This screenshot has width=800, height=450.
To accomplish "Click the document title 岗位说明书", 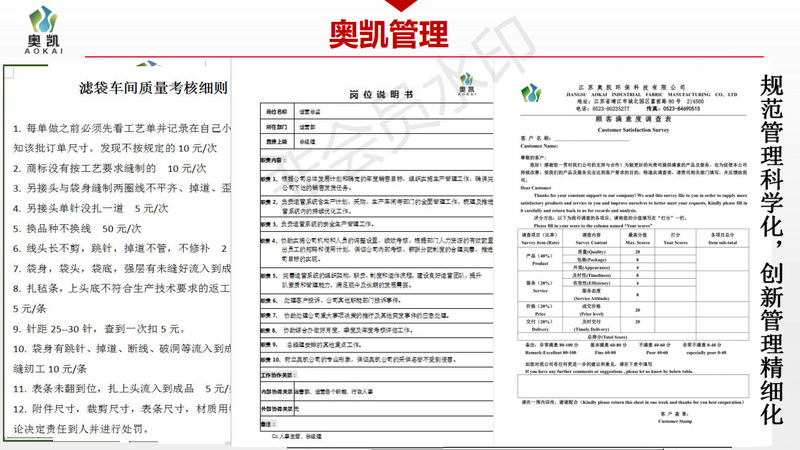I will pos(381,95).
